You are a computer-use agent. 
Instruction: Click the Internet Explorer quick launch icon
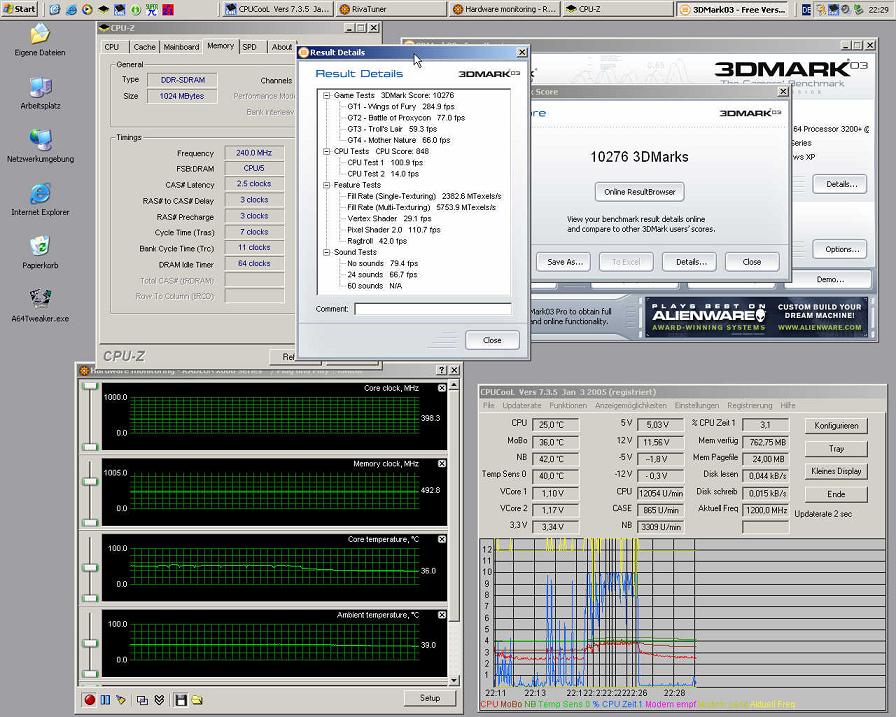click(71, 9)
